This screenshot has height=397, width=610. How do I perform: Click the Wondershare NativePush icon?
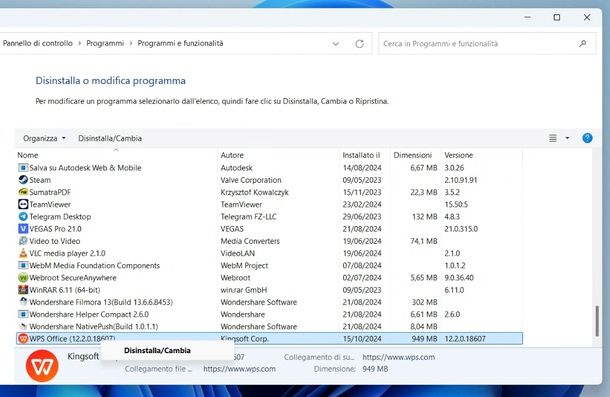(23, 327)
